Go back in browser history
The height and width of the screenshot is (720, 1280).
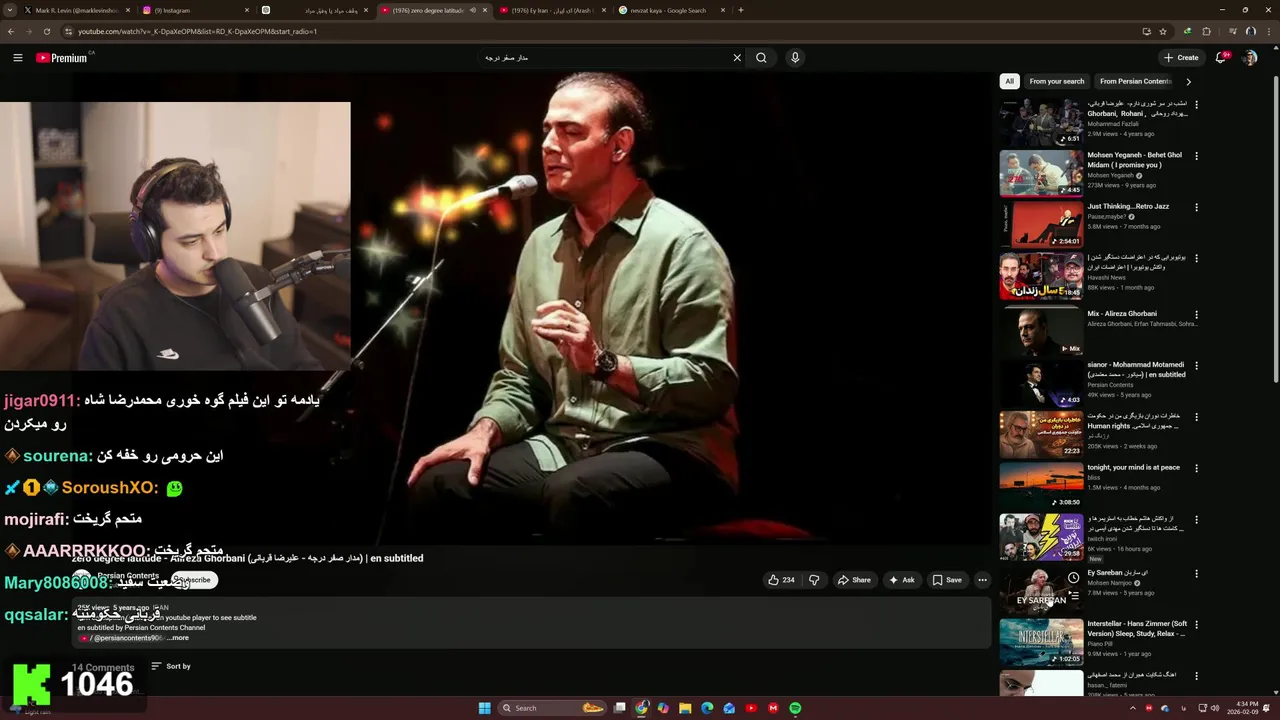coord(10,31)
